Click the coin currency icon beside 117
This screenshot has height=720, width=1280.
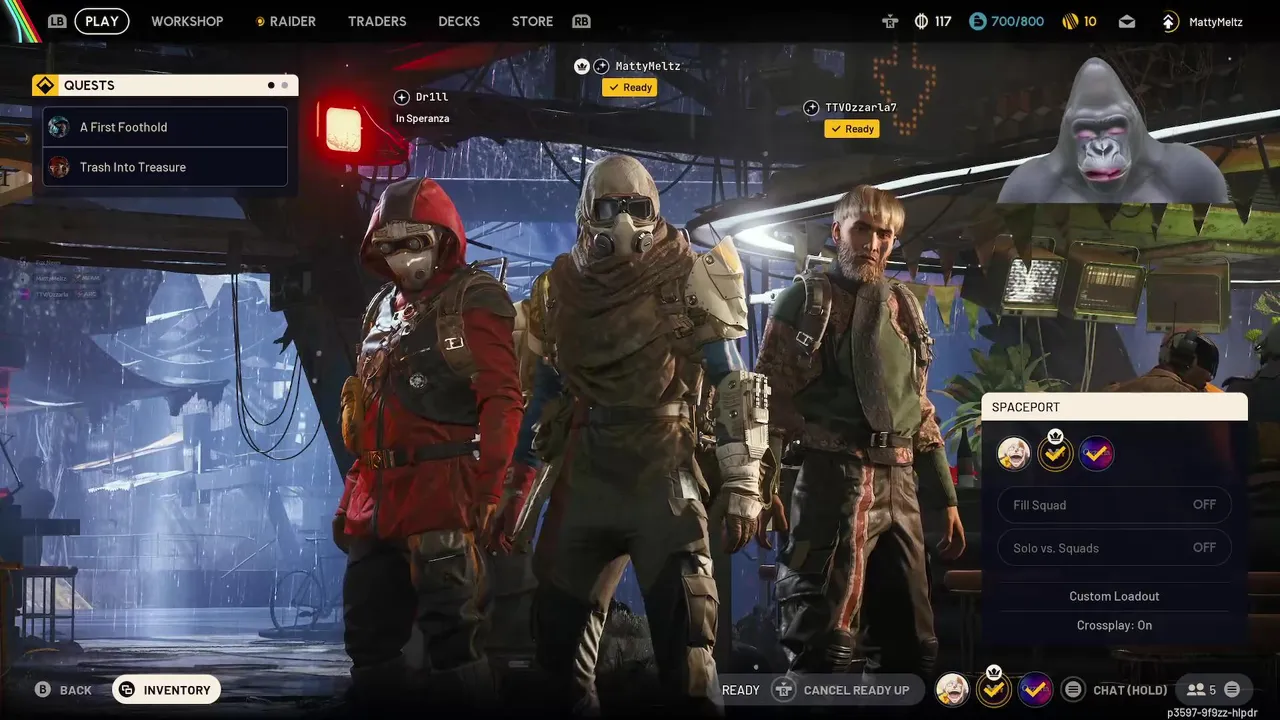tap(921, 21)
